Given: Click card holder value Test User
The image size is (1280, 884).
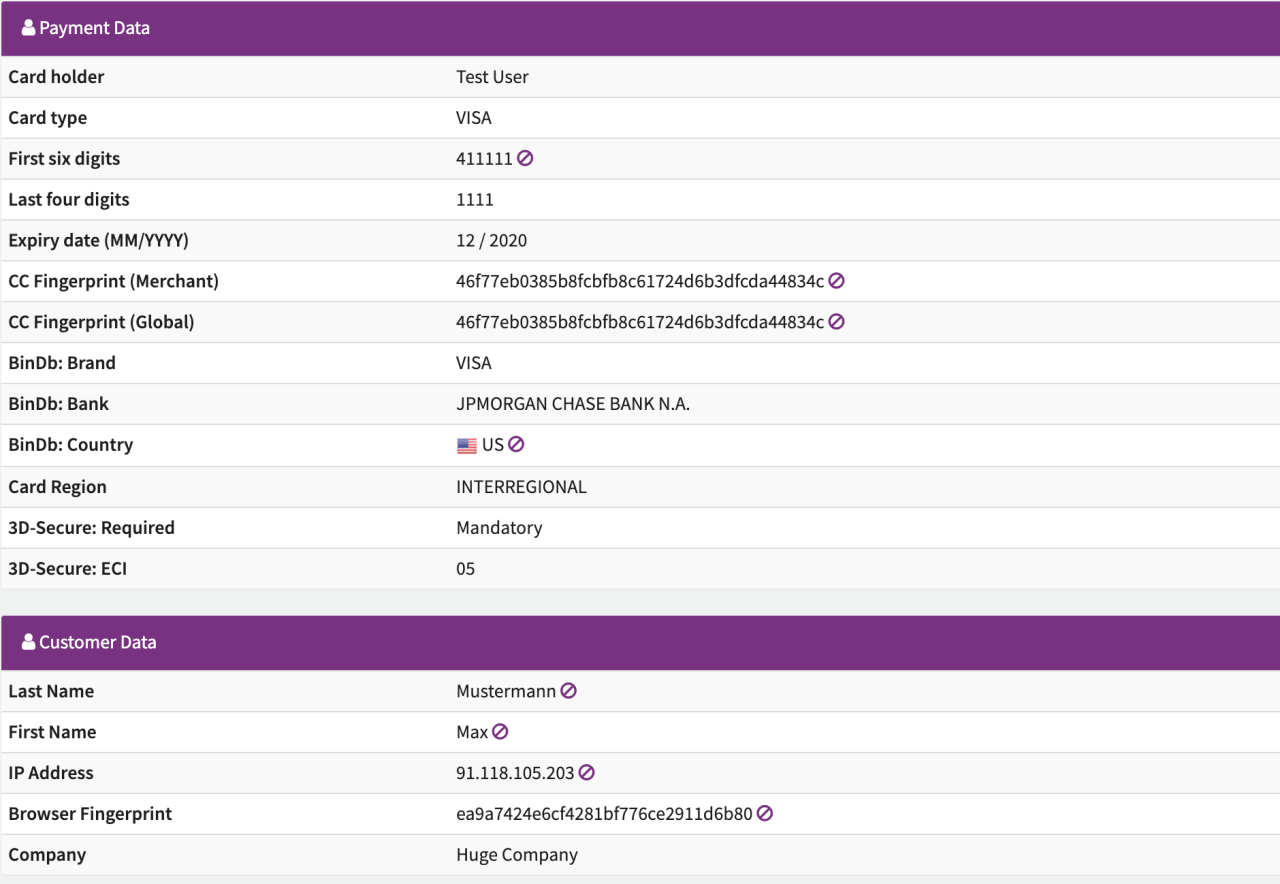Looking at the screenshot, I should point(492,77).
